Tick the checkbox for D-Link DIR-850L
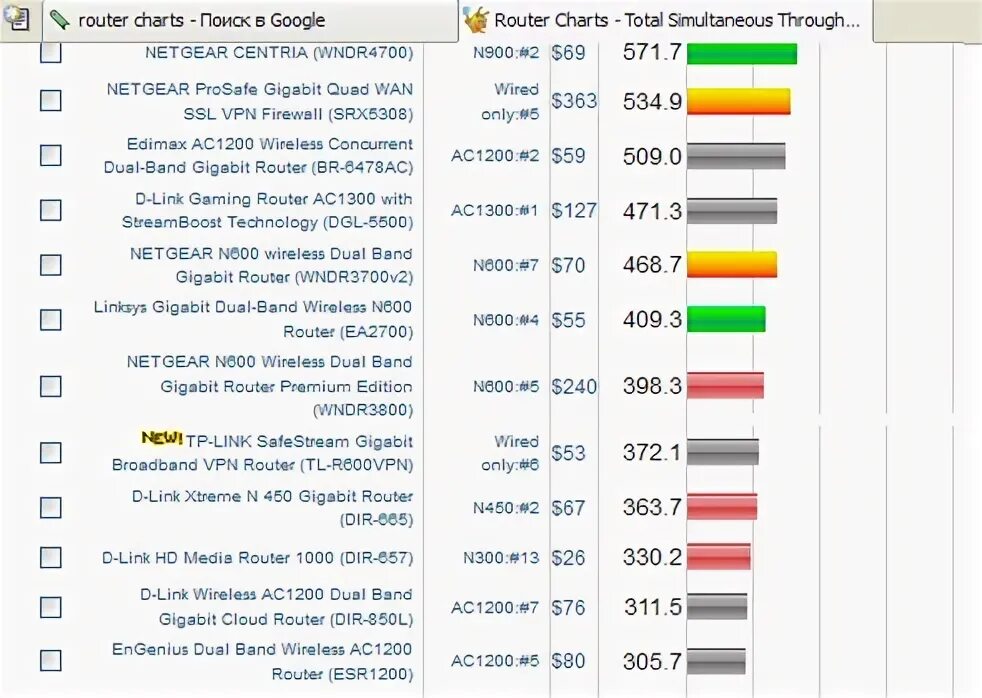 coord(51,607)
